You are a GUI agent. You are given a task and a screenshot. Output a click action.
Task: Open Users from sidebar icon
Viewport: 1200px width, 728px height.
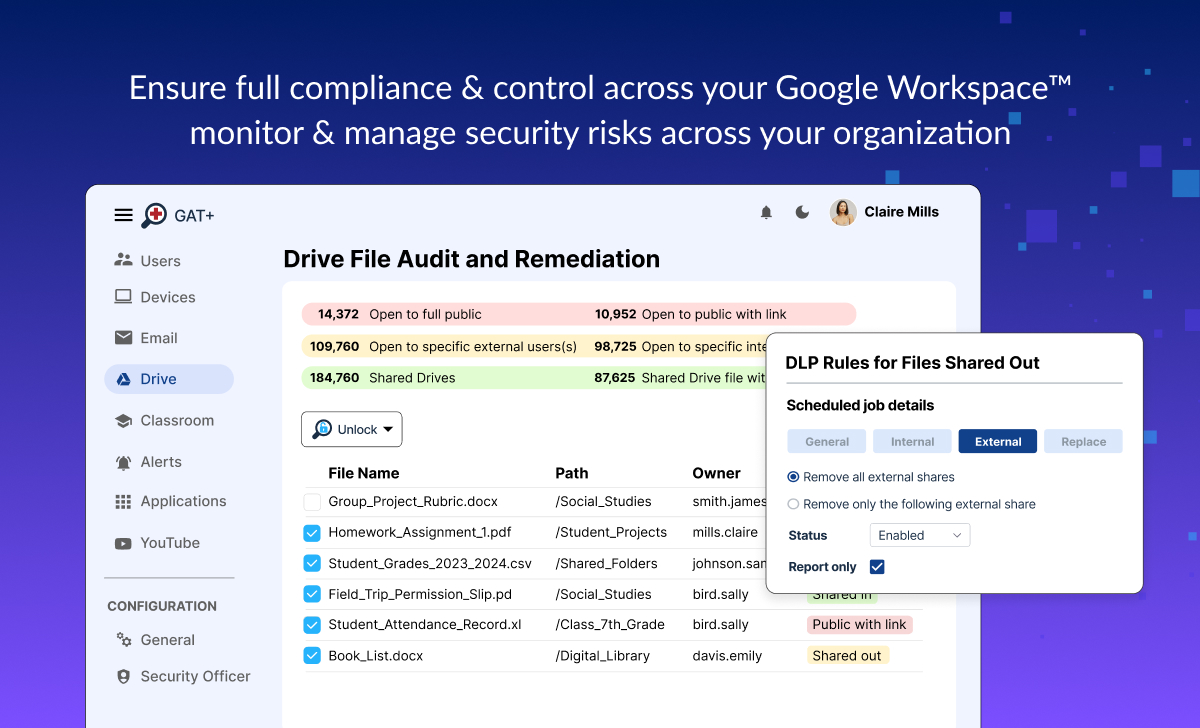(x=124, y=260)
